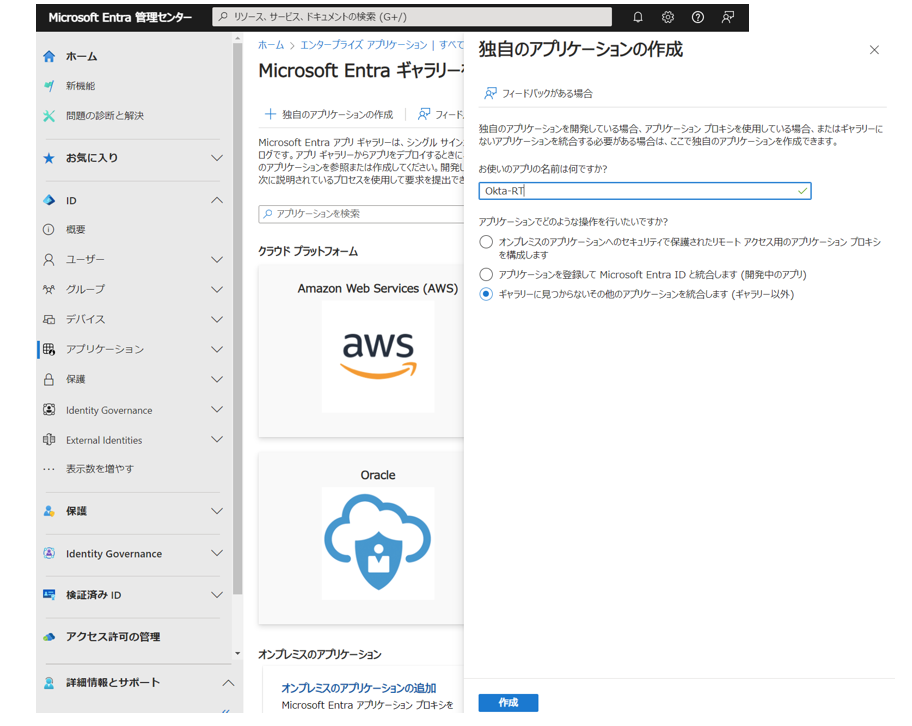Viewport: 912px width, 726px height.
Task: Choose the 開発中のアプリ registration radio option
Action: pos(486,275)
